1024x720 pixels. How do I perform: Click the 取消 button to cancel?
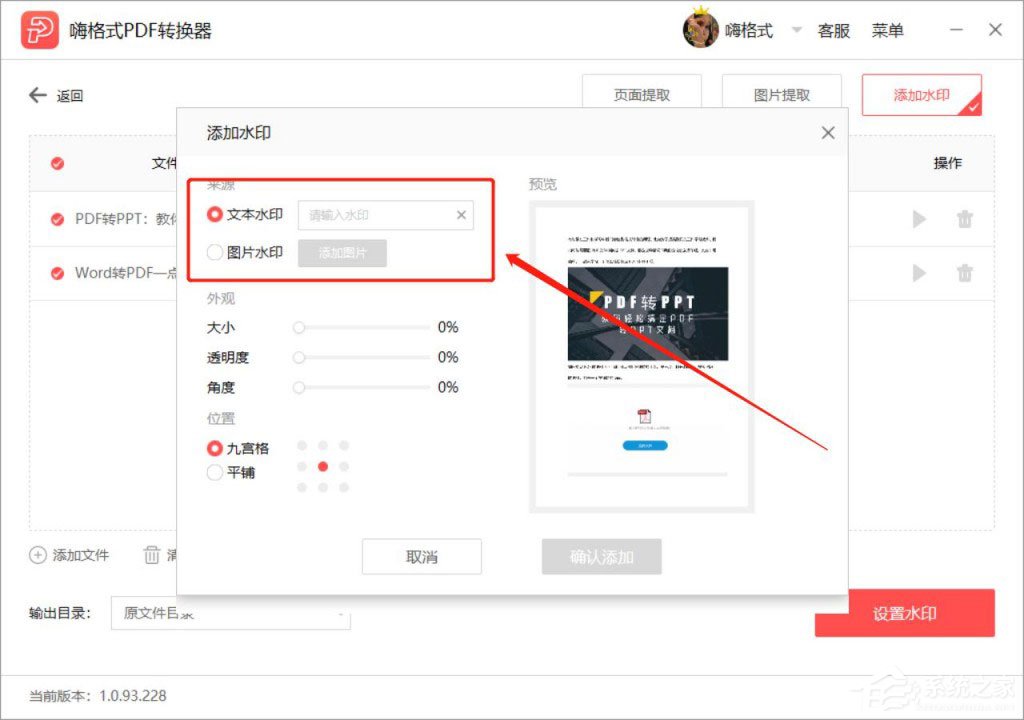[421, 557]
